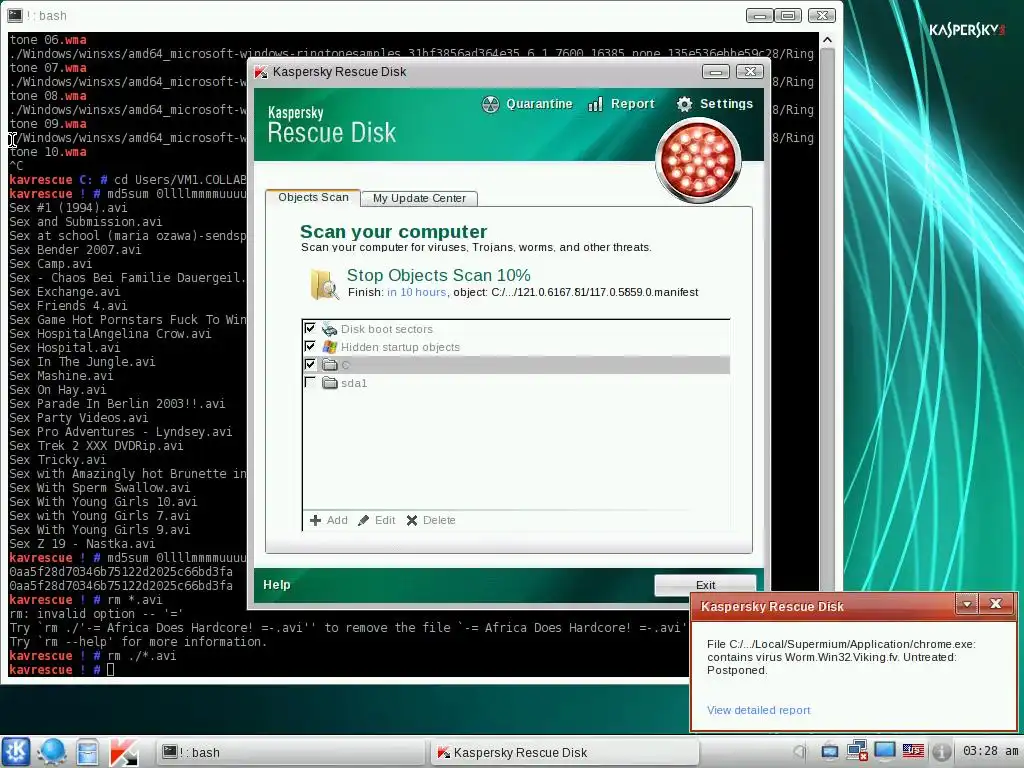
Task: Close the virus notification popup
Action: [x=995, y=604]
